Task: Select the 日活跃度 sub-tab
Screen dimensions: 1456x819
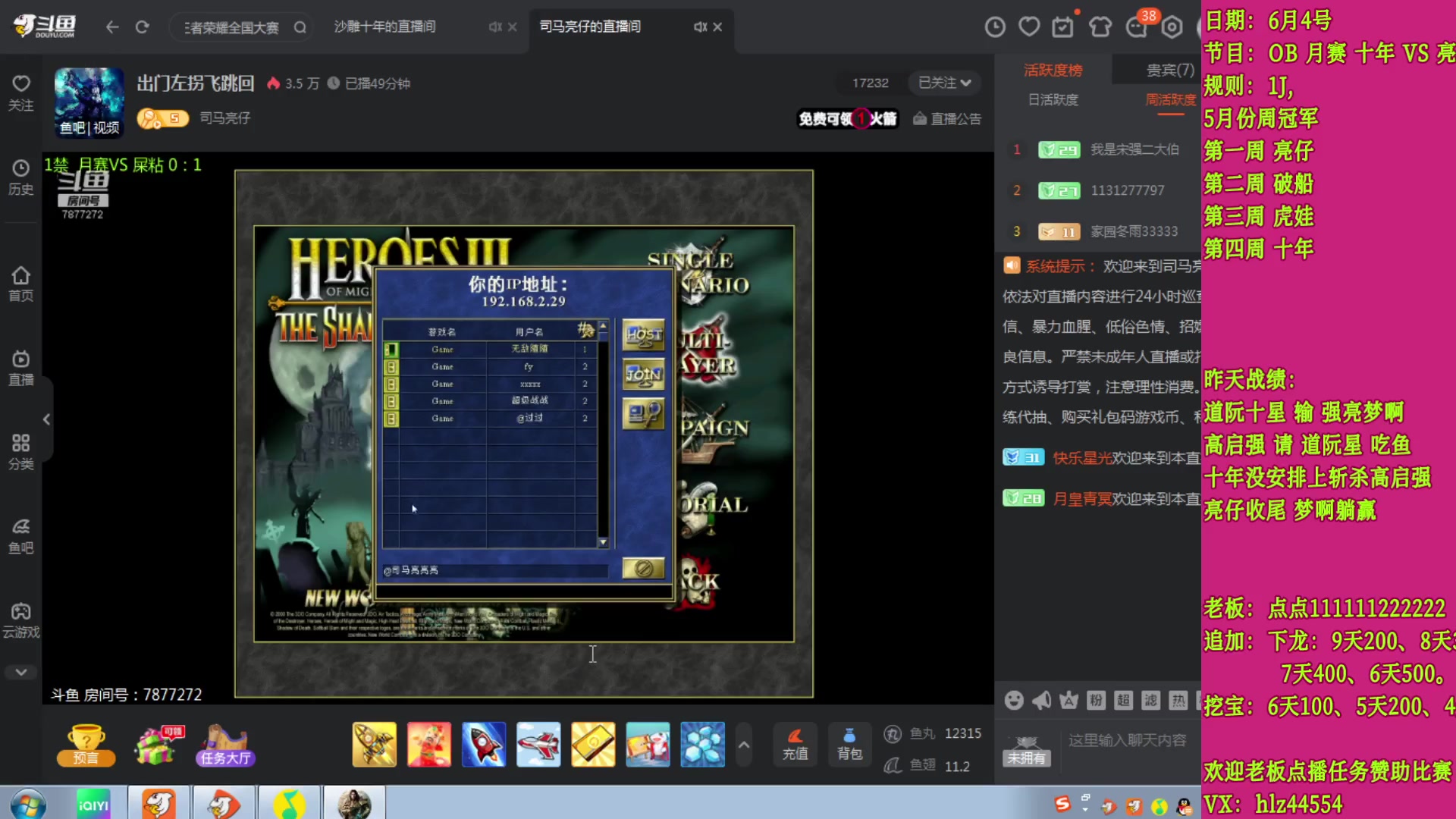Action: [1053, 100]
